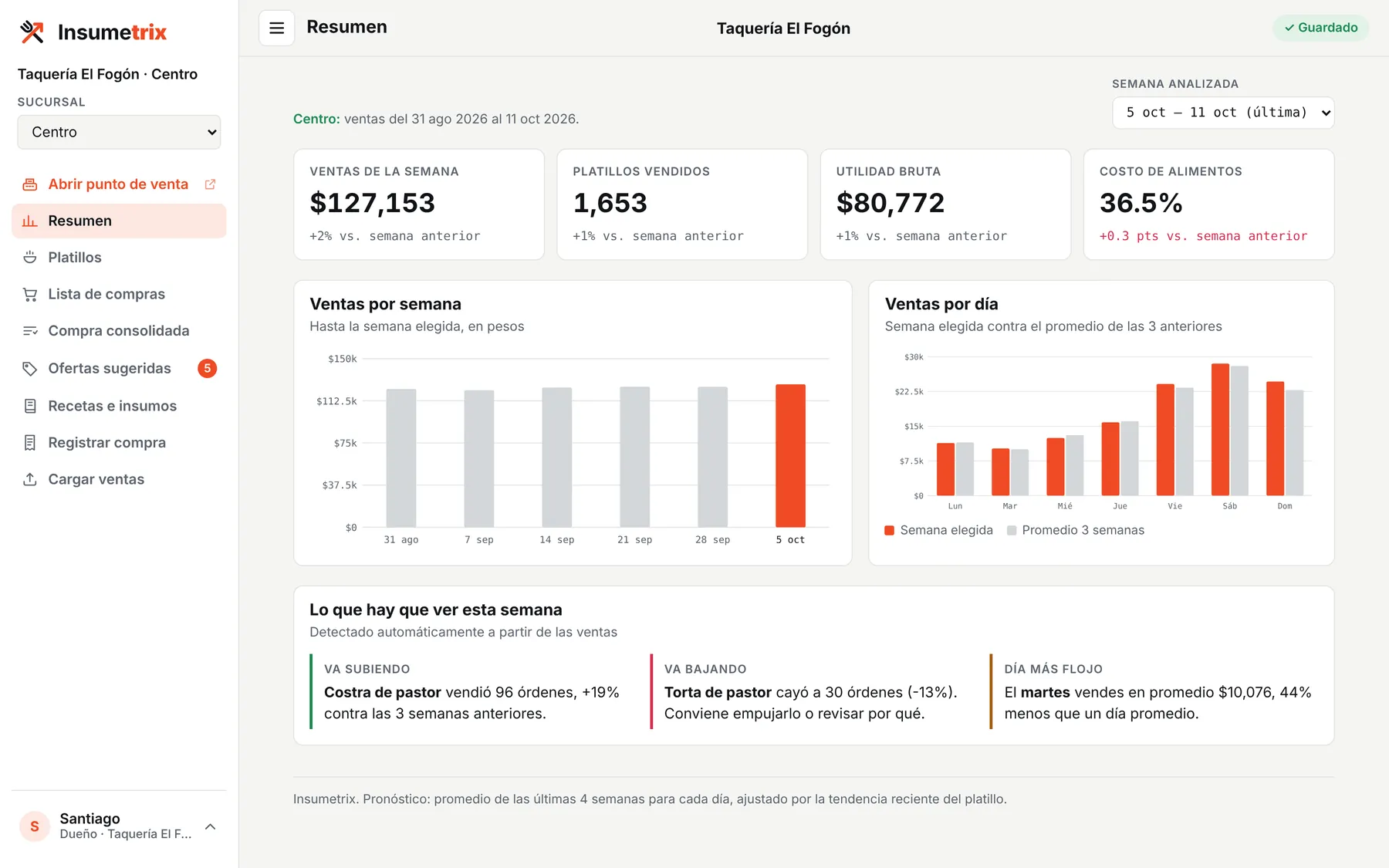Click the checkmark in the Guardado badge
This screenshot has height=868, width=1389.
point(1289,28)
